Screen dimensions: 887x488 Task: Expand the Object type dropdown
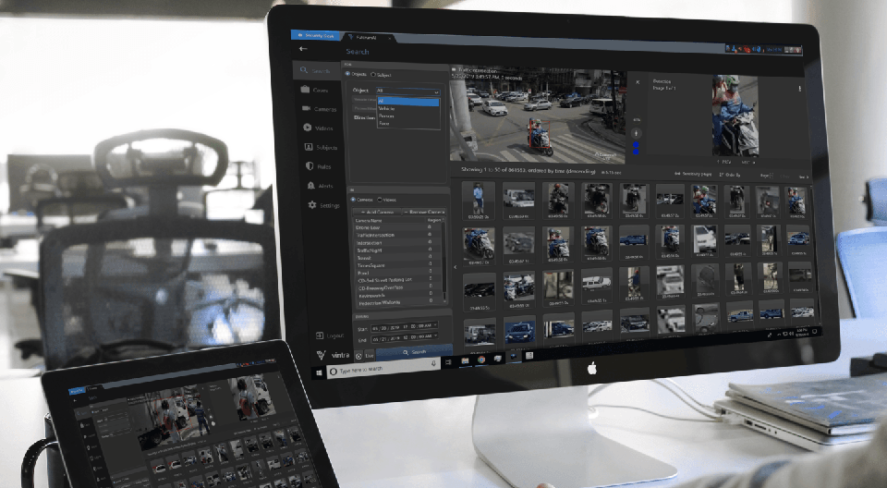point(407,90)
